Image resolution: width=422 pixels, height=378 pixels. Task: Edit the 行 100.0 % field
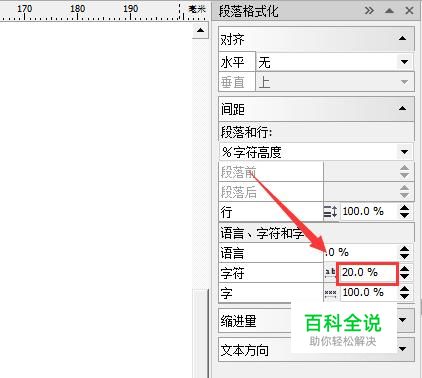369,211
